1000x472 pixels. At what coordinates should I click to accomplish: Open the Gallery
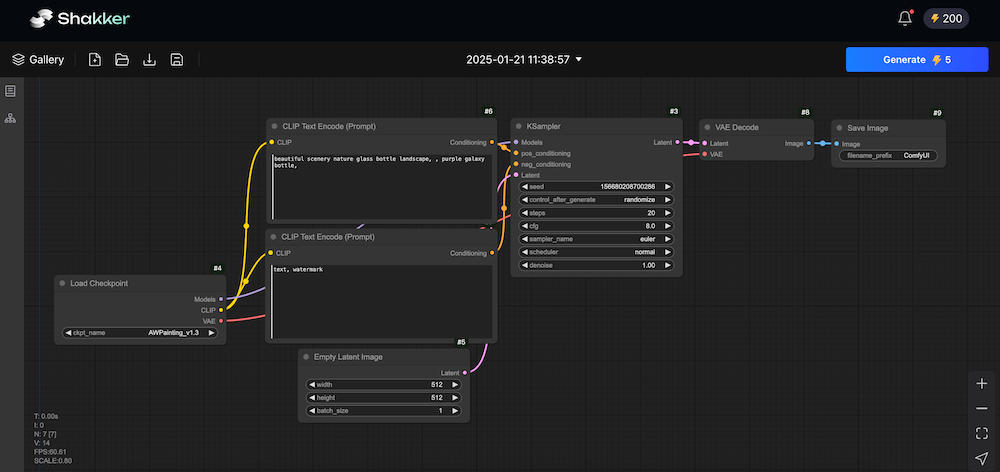point(38,59)
